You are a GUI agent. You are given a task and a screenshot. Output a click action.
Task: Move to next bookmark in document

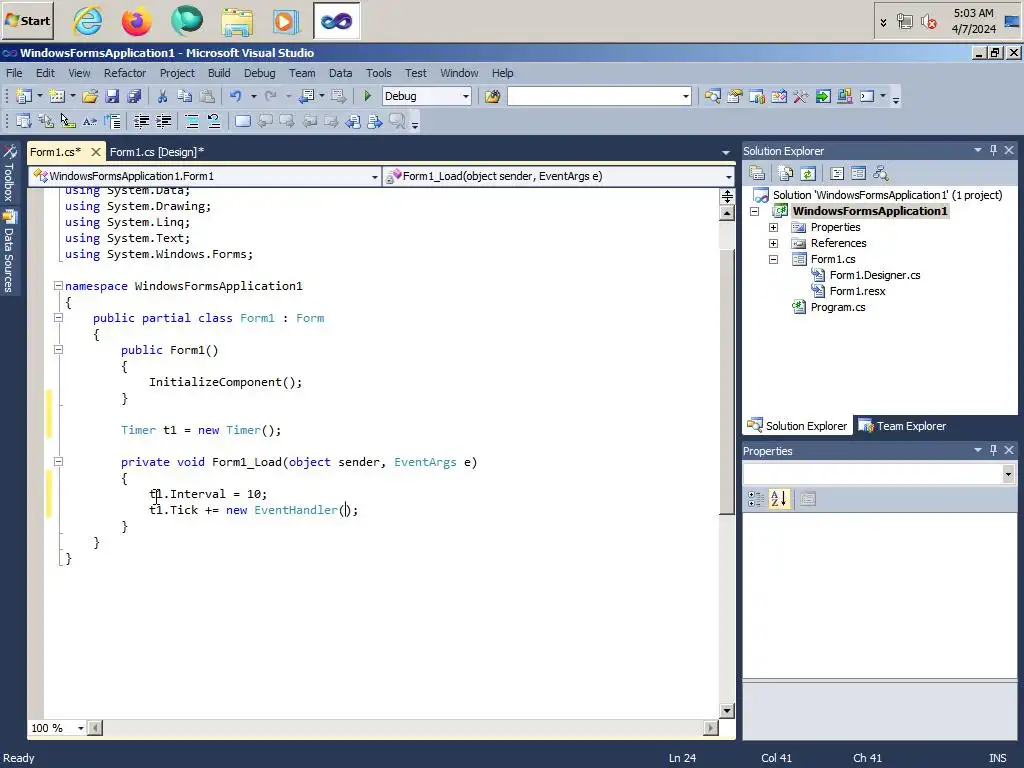coord(375,121)
